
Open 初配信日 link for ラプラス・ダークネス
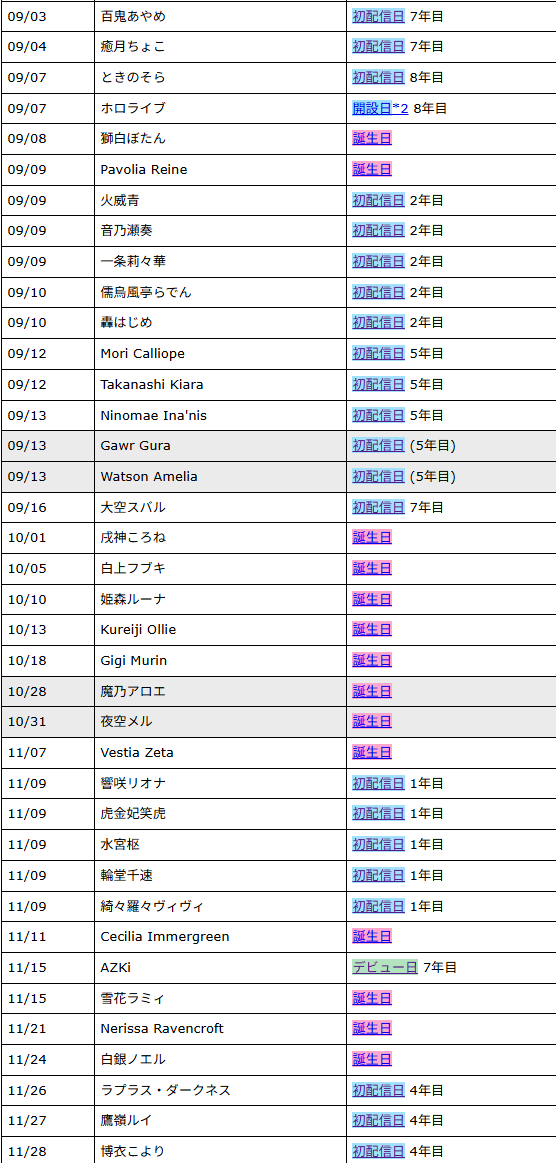click(x=378, y=1090)
